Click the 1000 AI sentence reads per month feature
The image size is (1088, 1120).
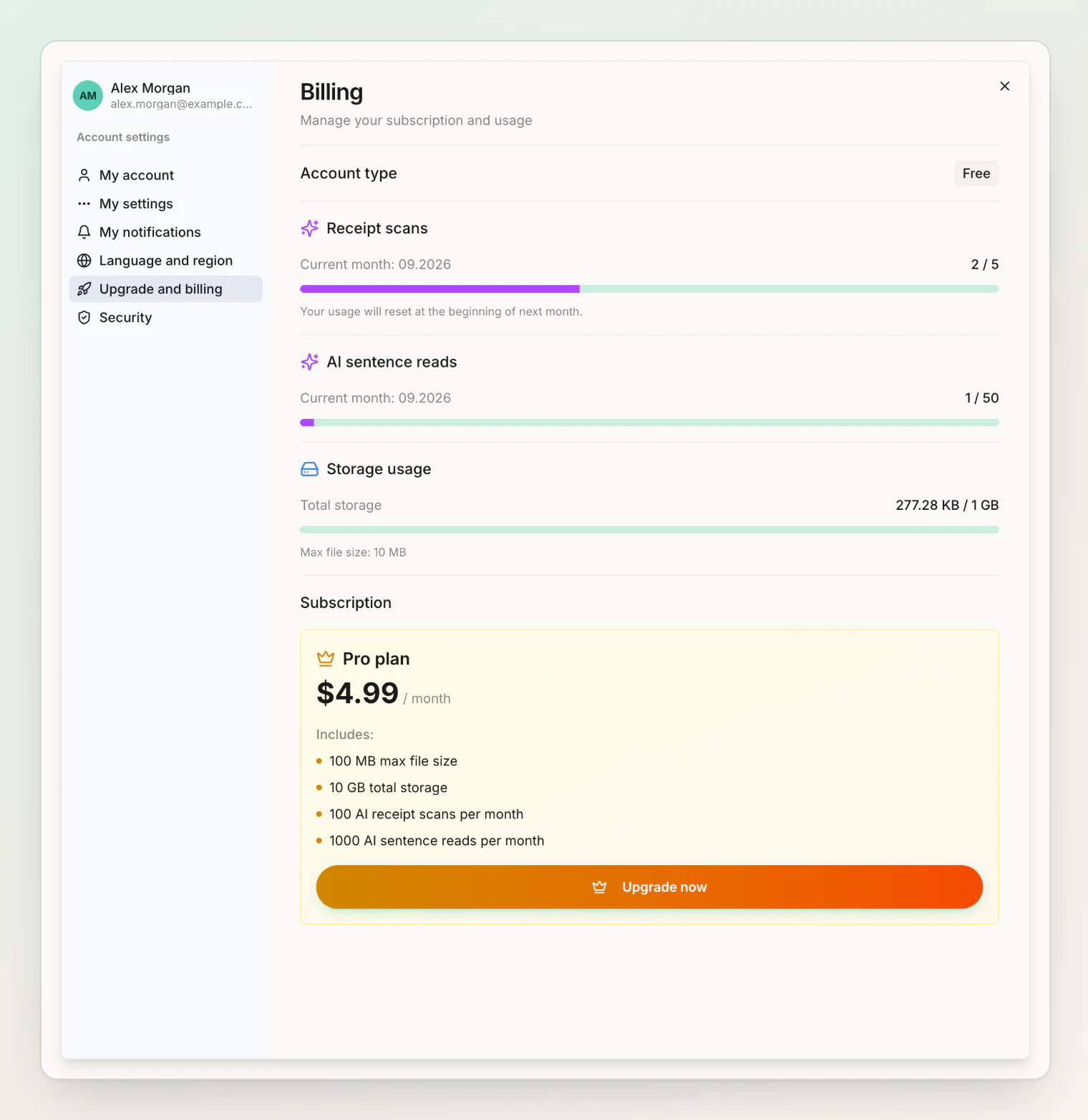(x=437, y=841)
